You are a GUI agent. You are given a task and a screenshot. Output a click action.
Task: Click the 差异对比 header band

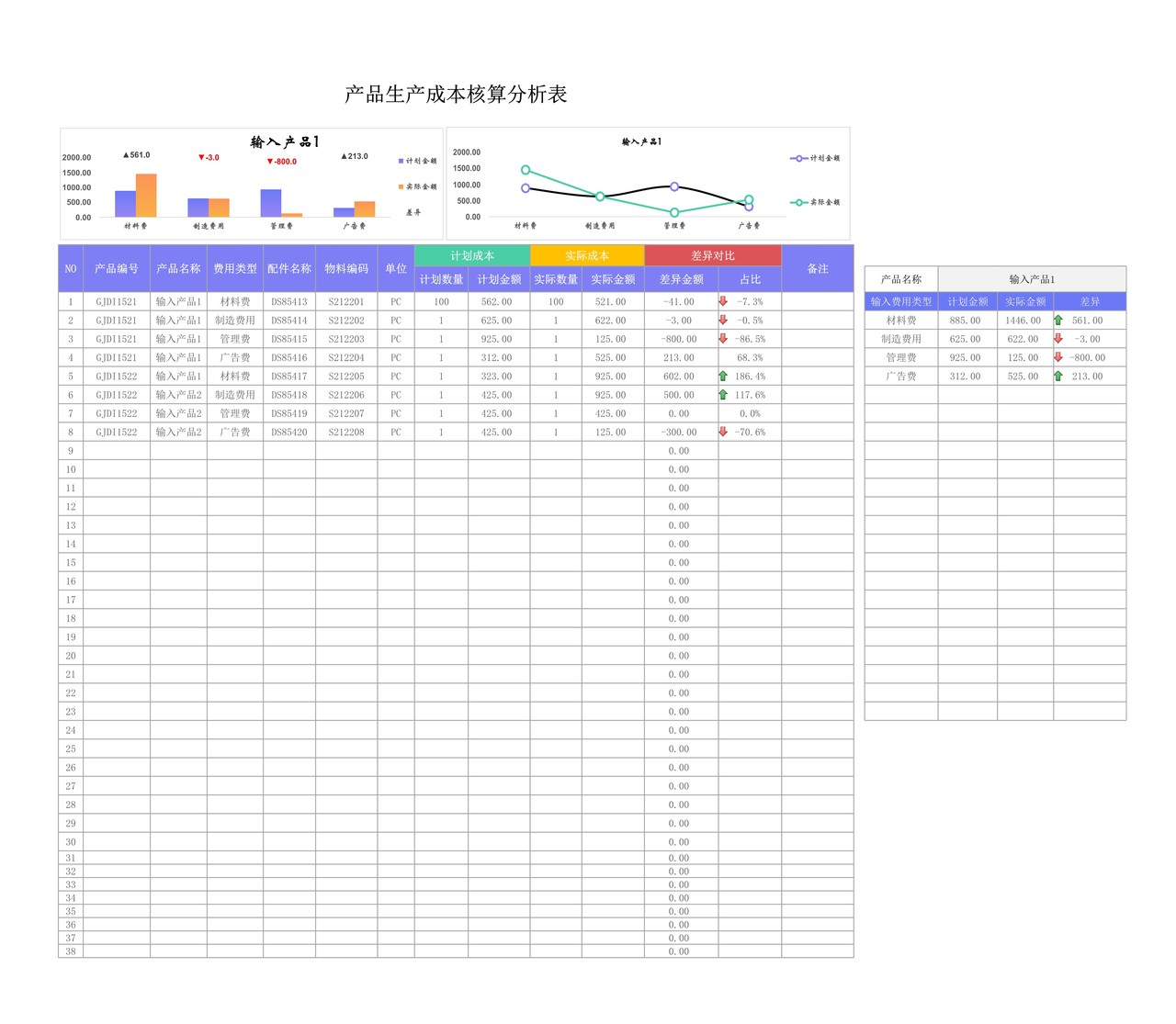[x=713, y=255]
